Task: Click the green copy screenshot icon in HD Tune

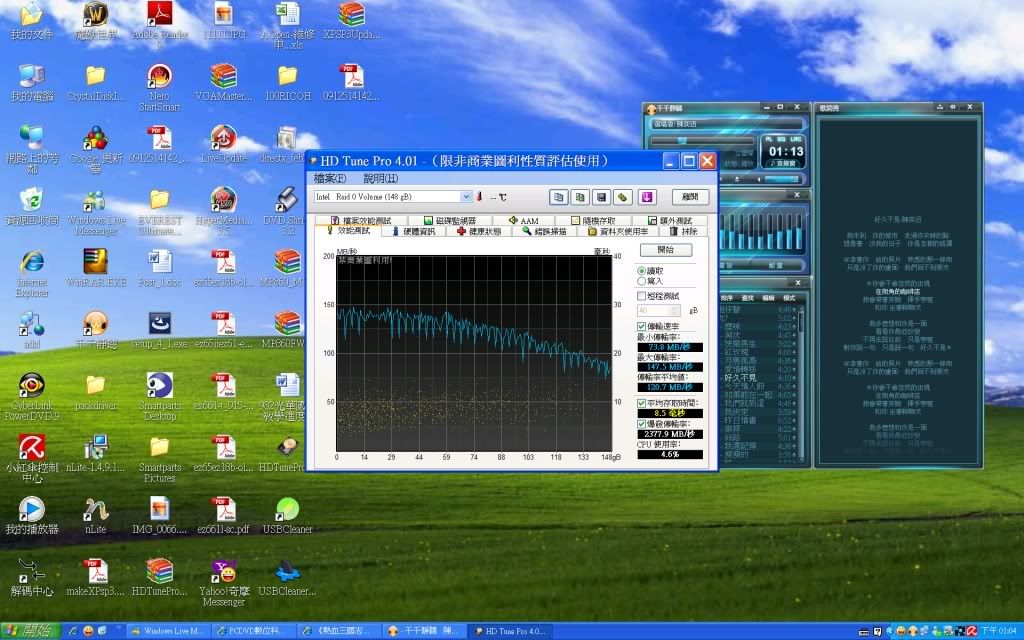Action: coord(580,197)
